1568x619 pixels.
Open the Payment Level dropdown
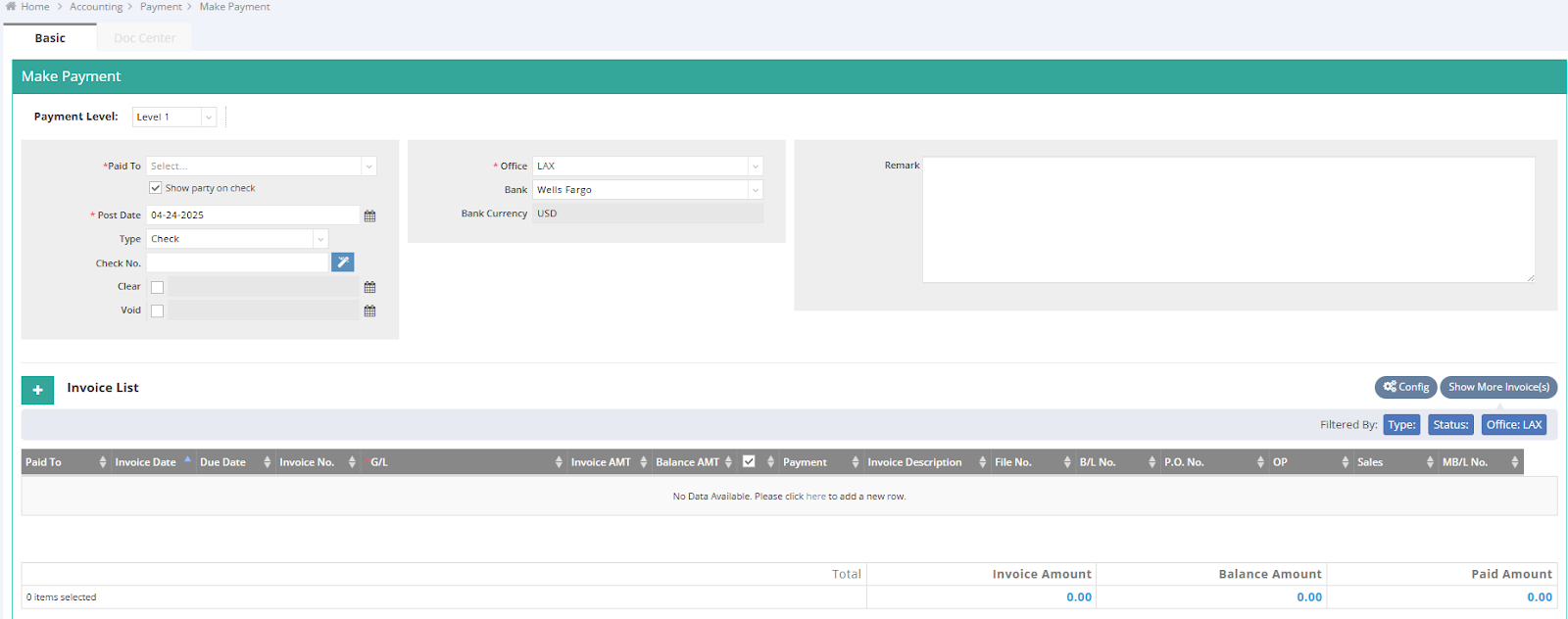point(174,117)
